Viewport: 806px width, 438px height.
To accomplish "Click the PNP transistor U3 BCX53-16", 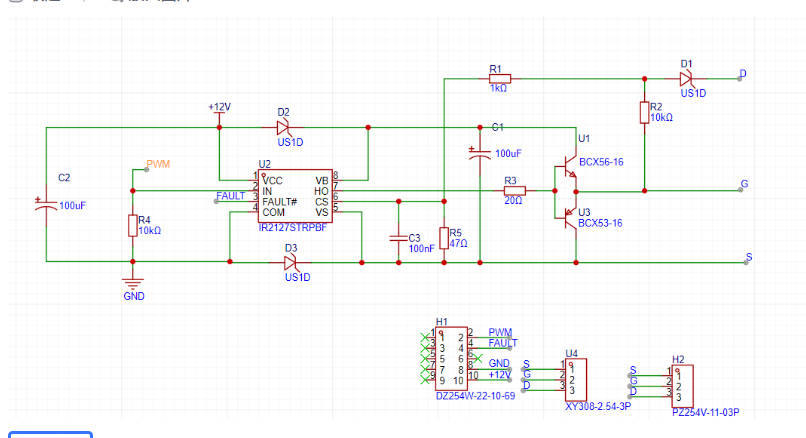I will (569, 212).
